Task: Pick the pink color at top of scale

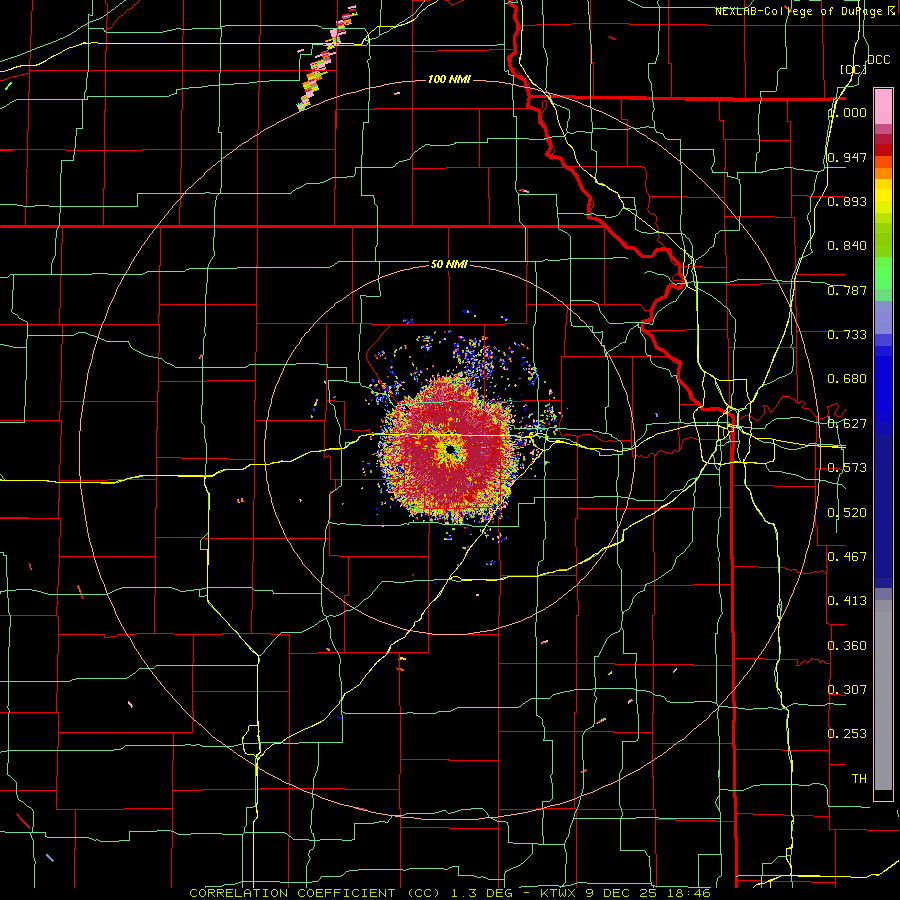Action: [883, 107]
